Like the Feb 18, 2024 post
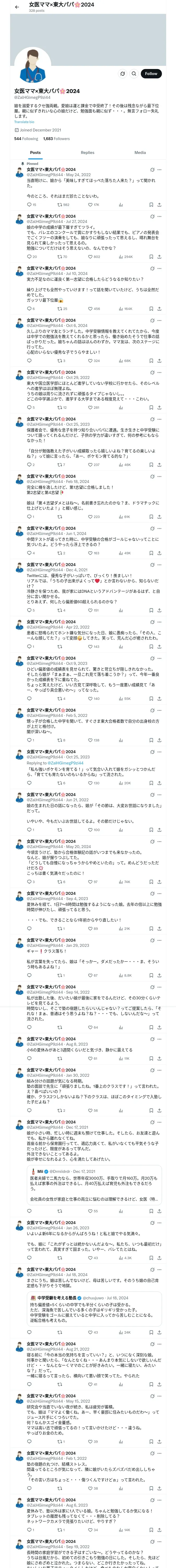 pos(90,517)
